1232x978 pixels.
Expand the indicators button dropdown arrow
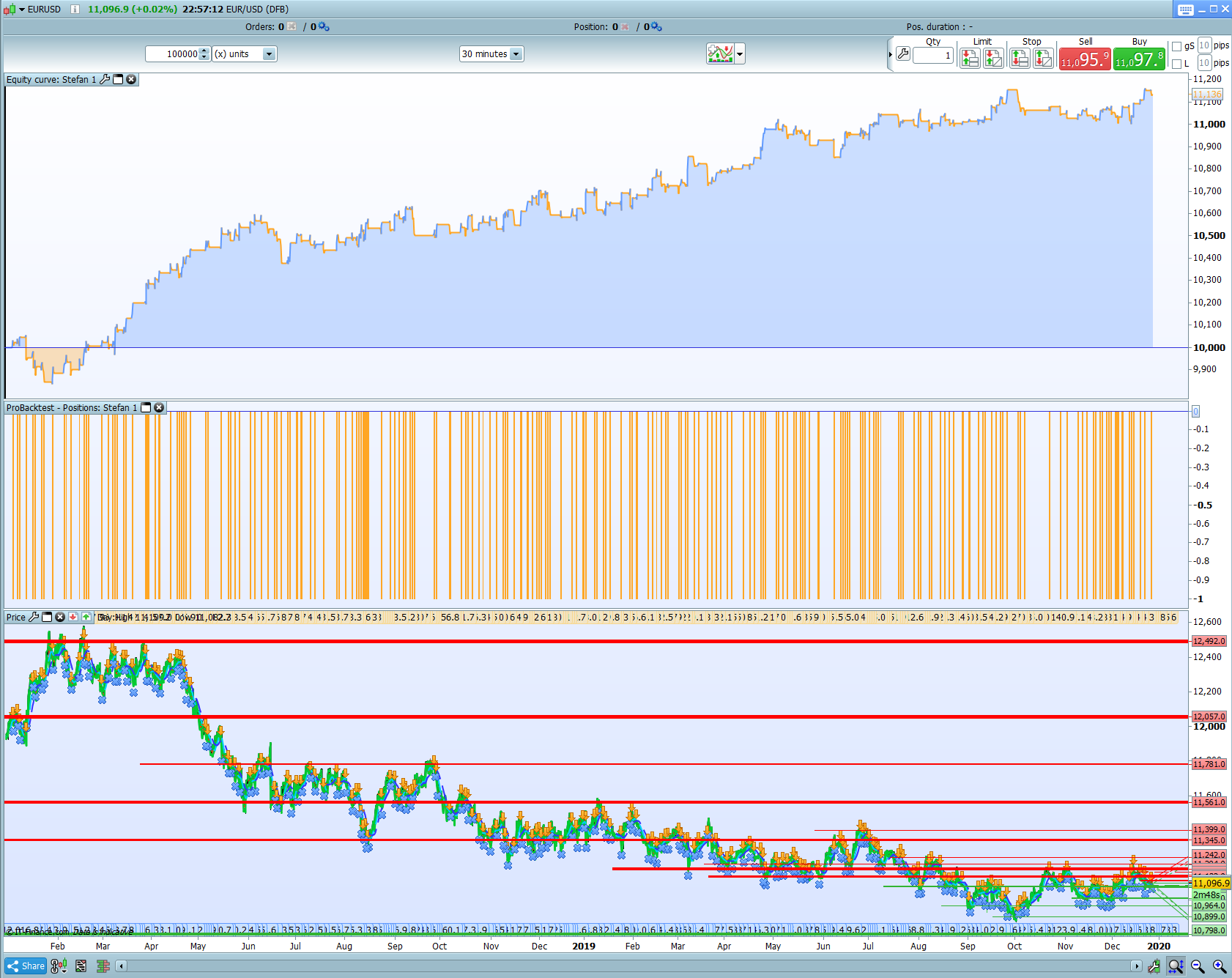click(740, 54)
